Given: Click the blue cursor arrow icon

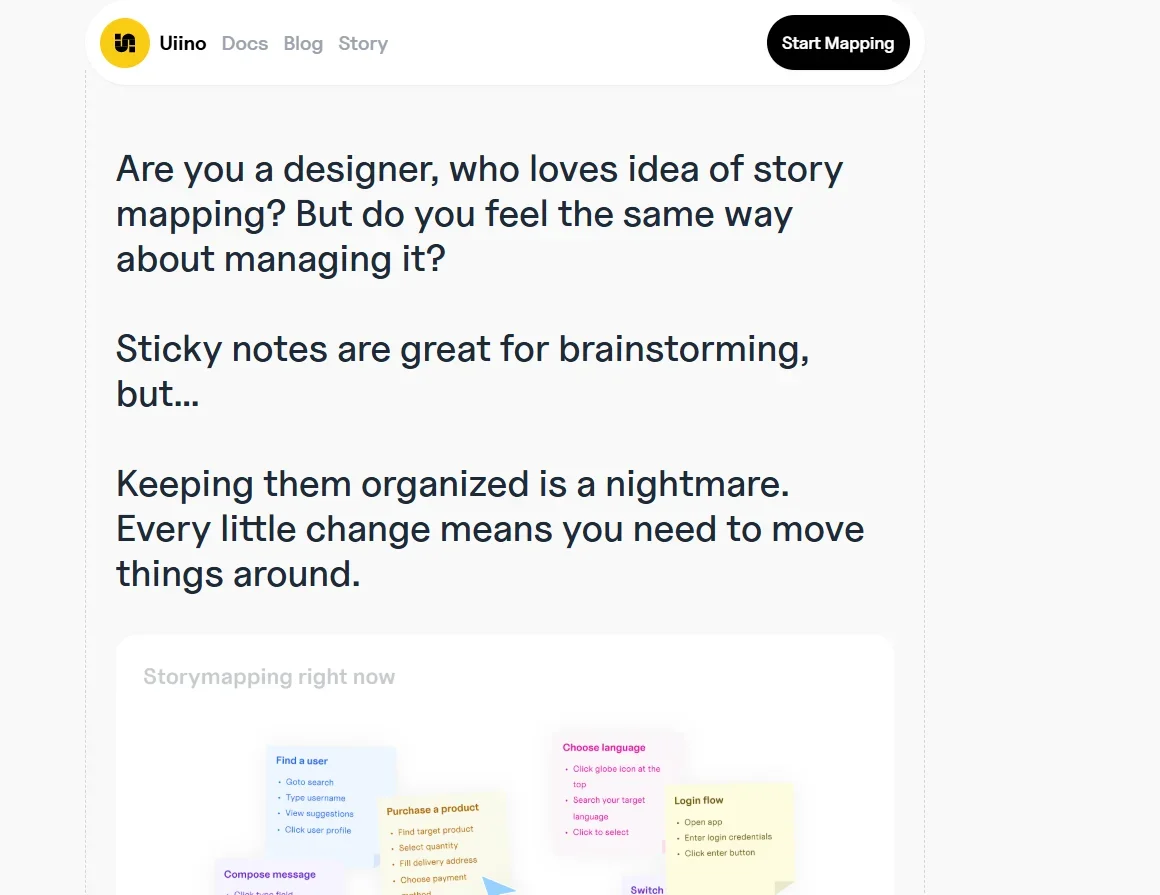Looking at the screenshot, I should [x=498, y=885].
